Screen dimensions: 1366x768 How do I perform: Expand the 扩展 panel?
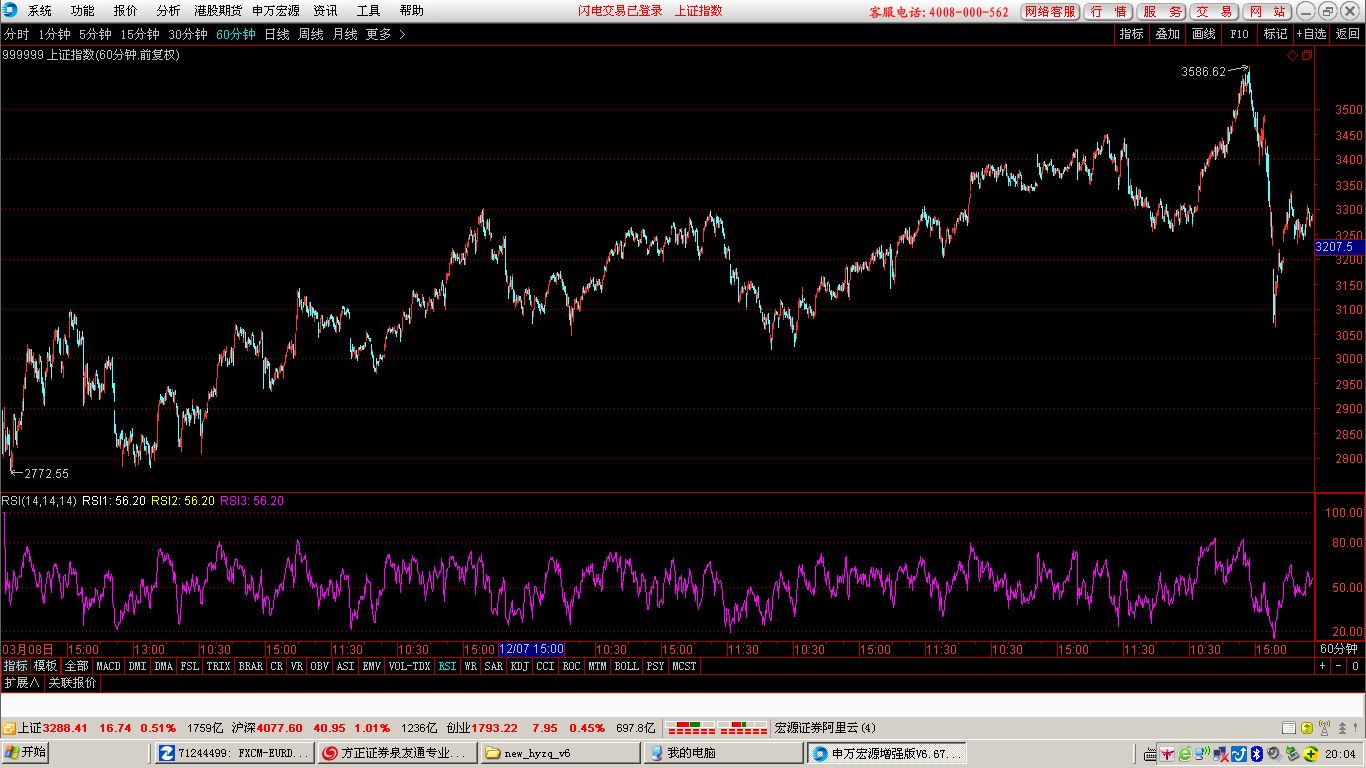(x=22, y=683)
